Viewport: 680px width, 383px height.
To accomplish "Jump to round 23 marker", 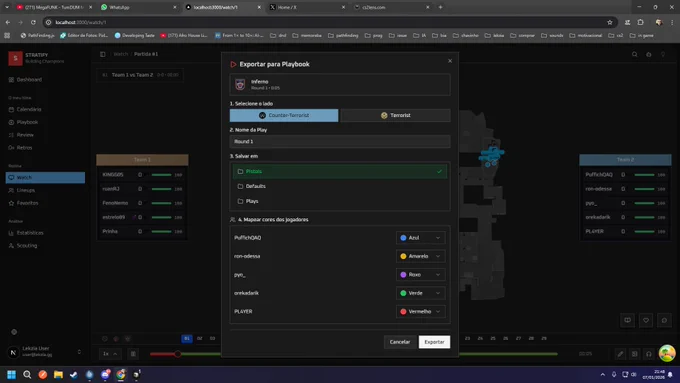I will [467, 338].
